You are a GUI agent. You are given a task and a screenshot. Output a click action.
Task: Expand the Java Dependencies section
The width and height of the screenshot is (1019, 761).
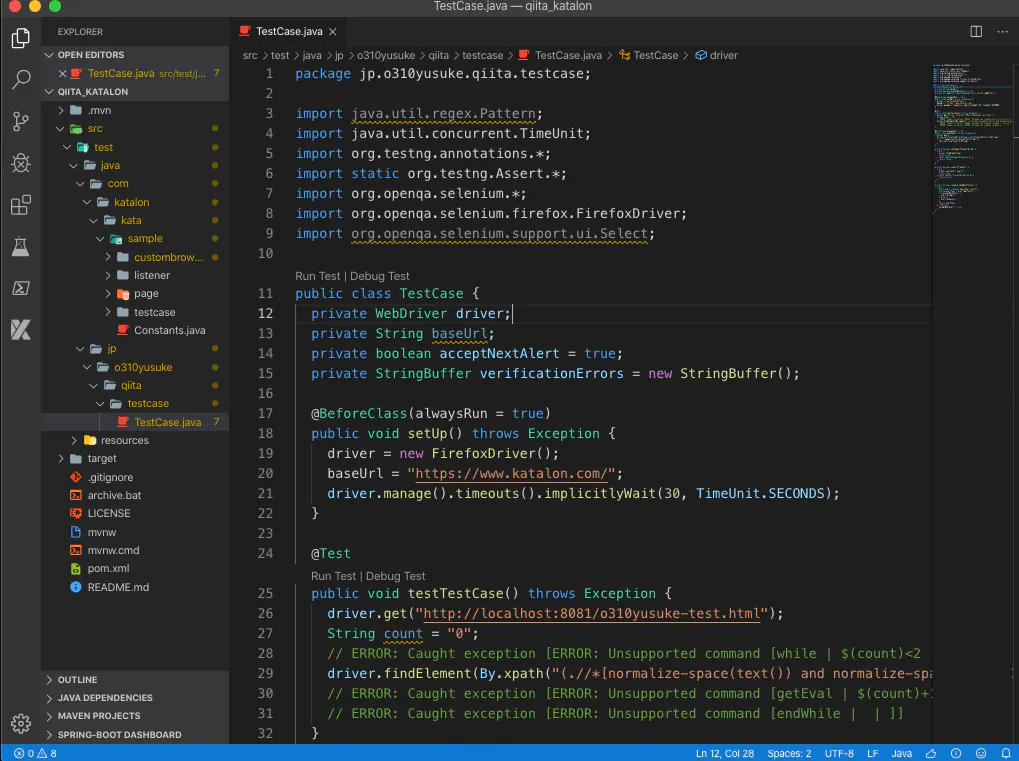[105, 698]
